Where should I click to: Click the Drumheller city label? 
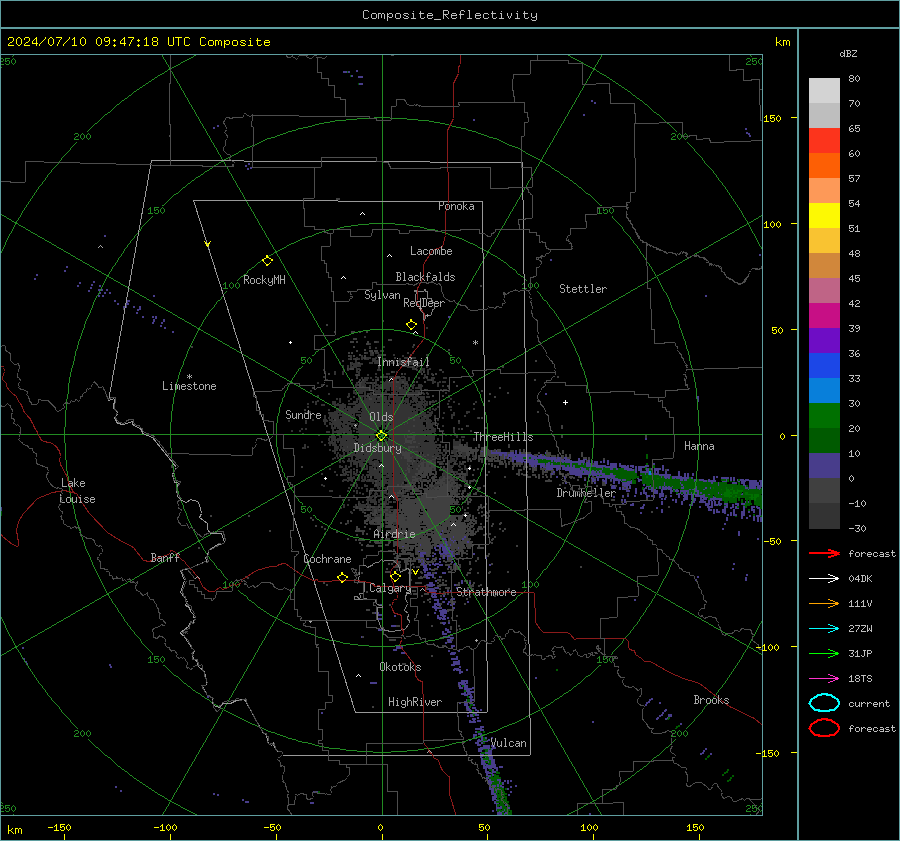coord(586,493)
